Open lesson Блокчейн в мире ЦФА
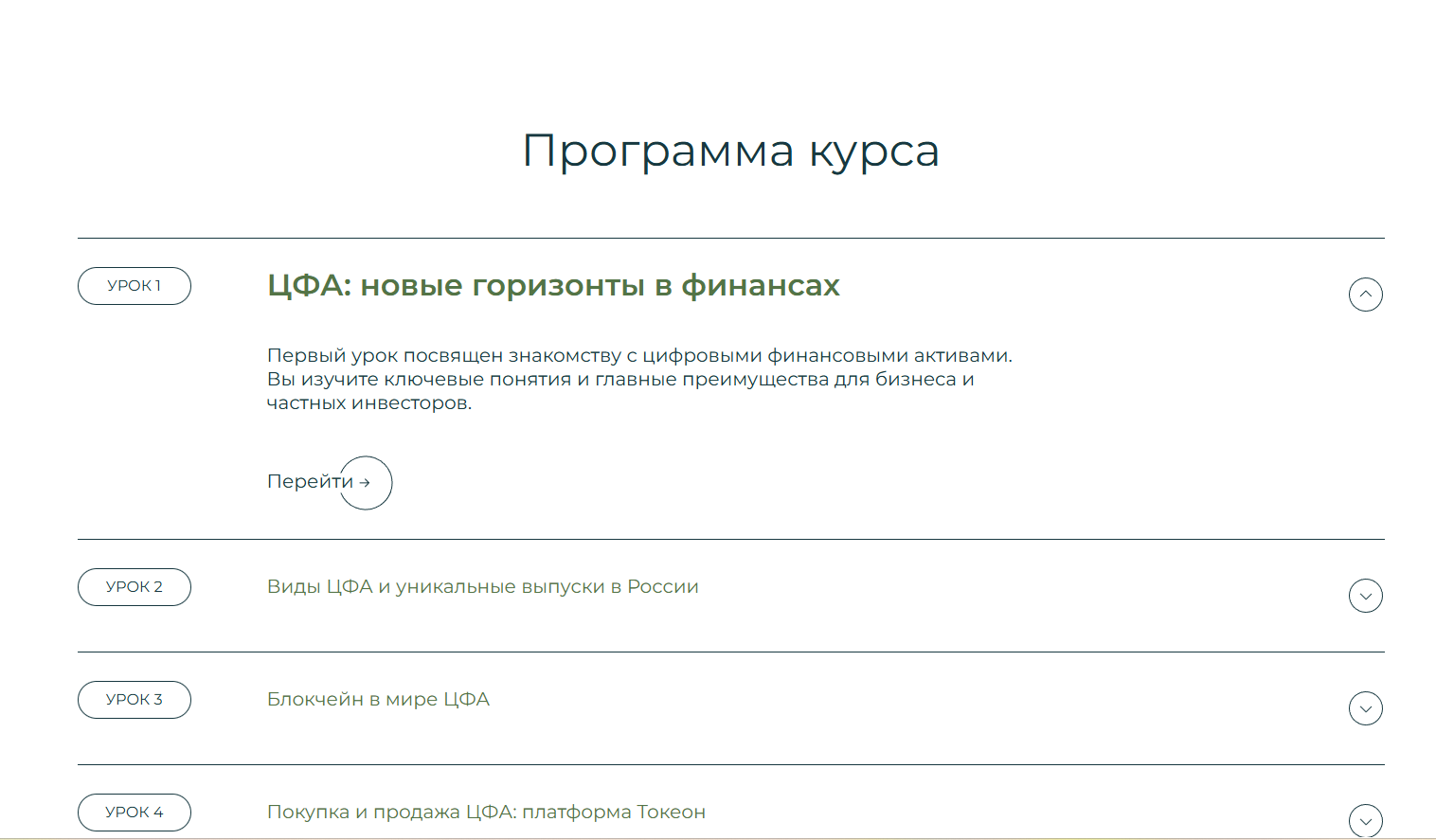Image resolution: width=1436 pixels, height=840 pixels. [378, 700]
